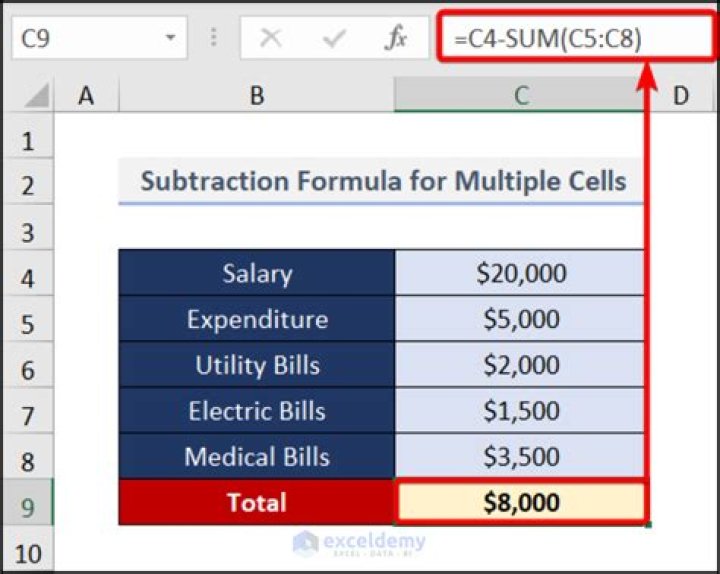This screenshot has width=720, height=574.
Task: Select row 4 header
Action: pos(28,273)
